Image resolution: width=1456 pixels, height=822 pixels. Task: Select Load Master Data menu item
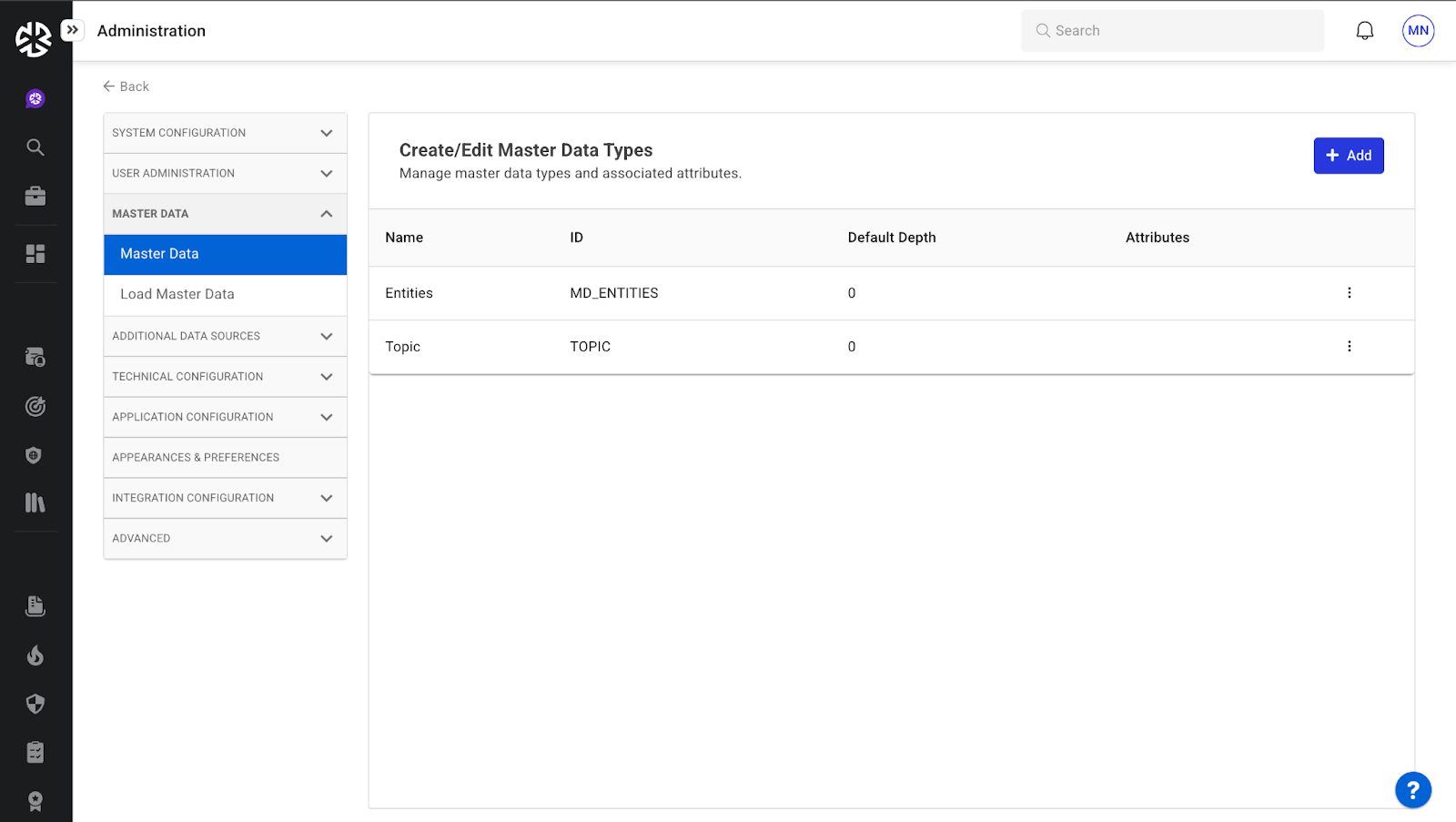[x=177, y=294]
